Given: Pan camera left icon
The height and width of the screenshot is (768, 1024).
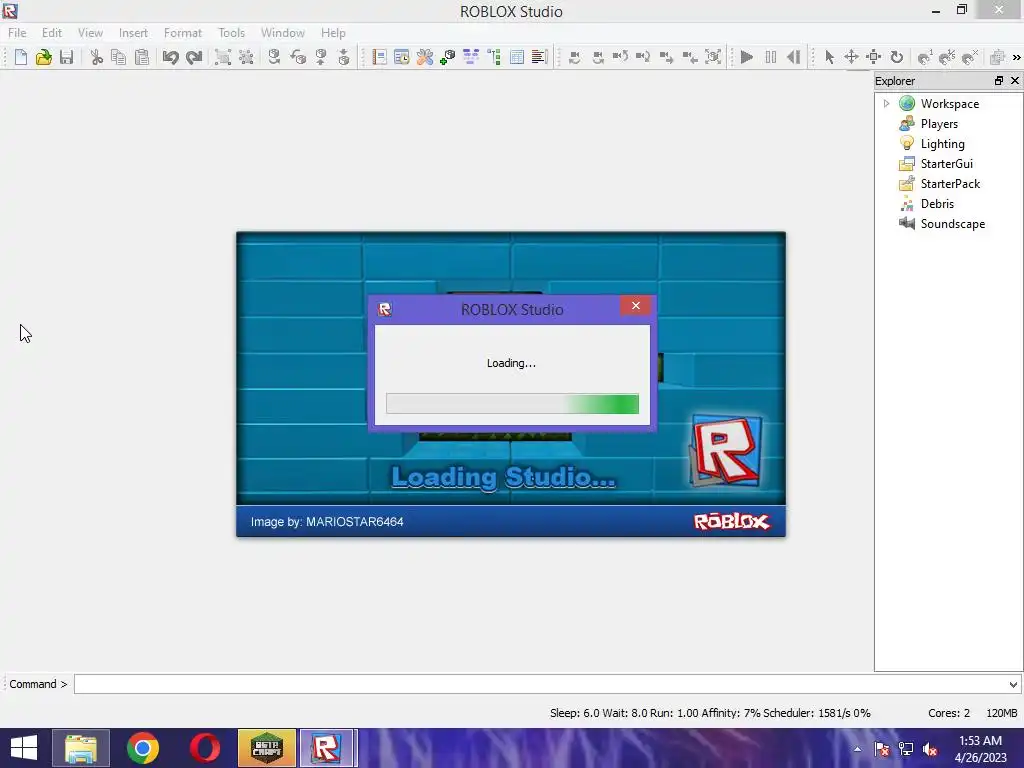Looking at the screenshot, I should pyautogui.click(x=575, y=57).
